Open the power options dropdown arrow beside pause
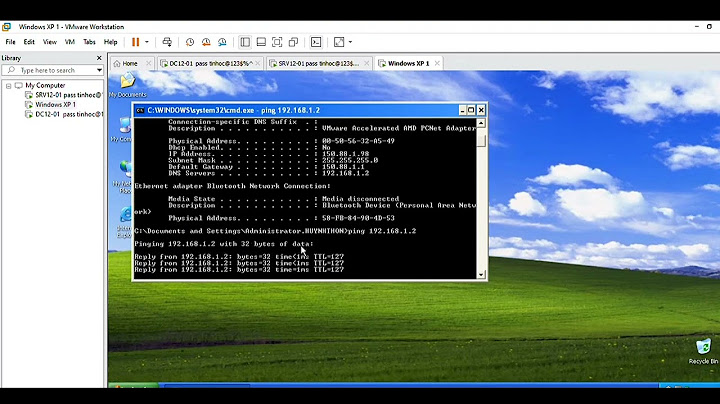This screenshot has width=720, height=404. pyautogui.click(x=147, y=42)
